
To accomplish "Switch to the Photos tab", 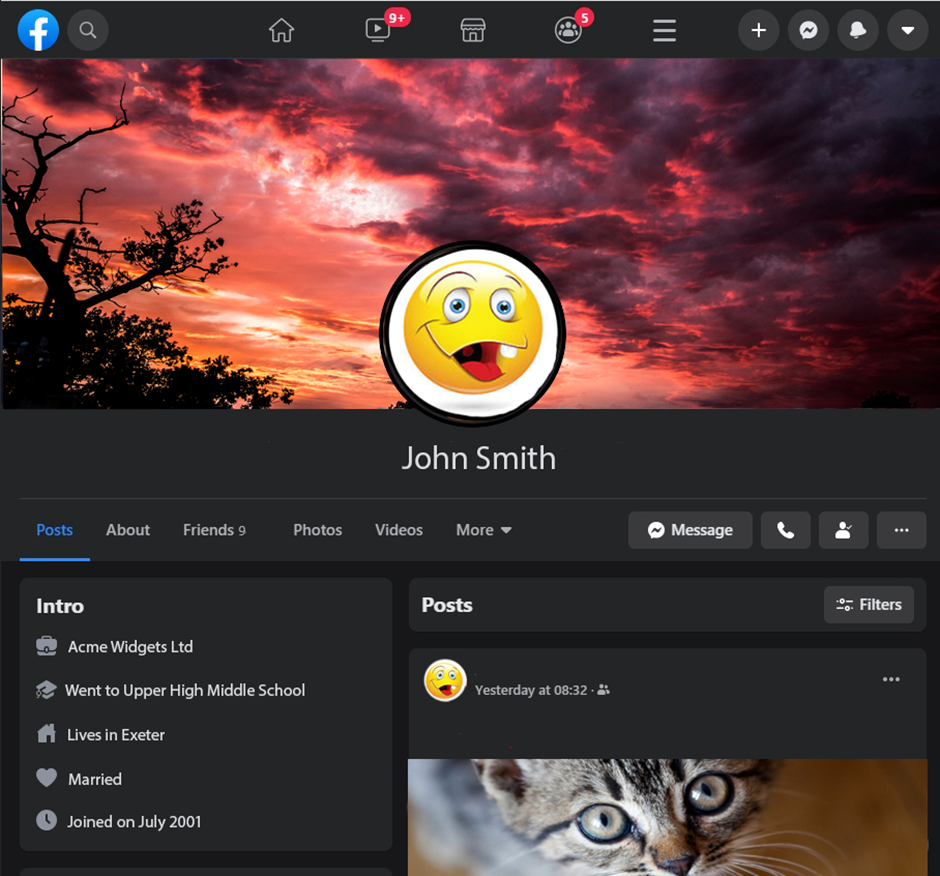I will click(x=317, y=530).
